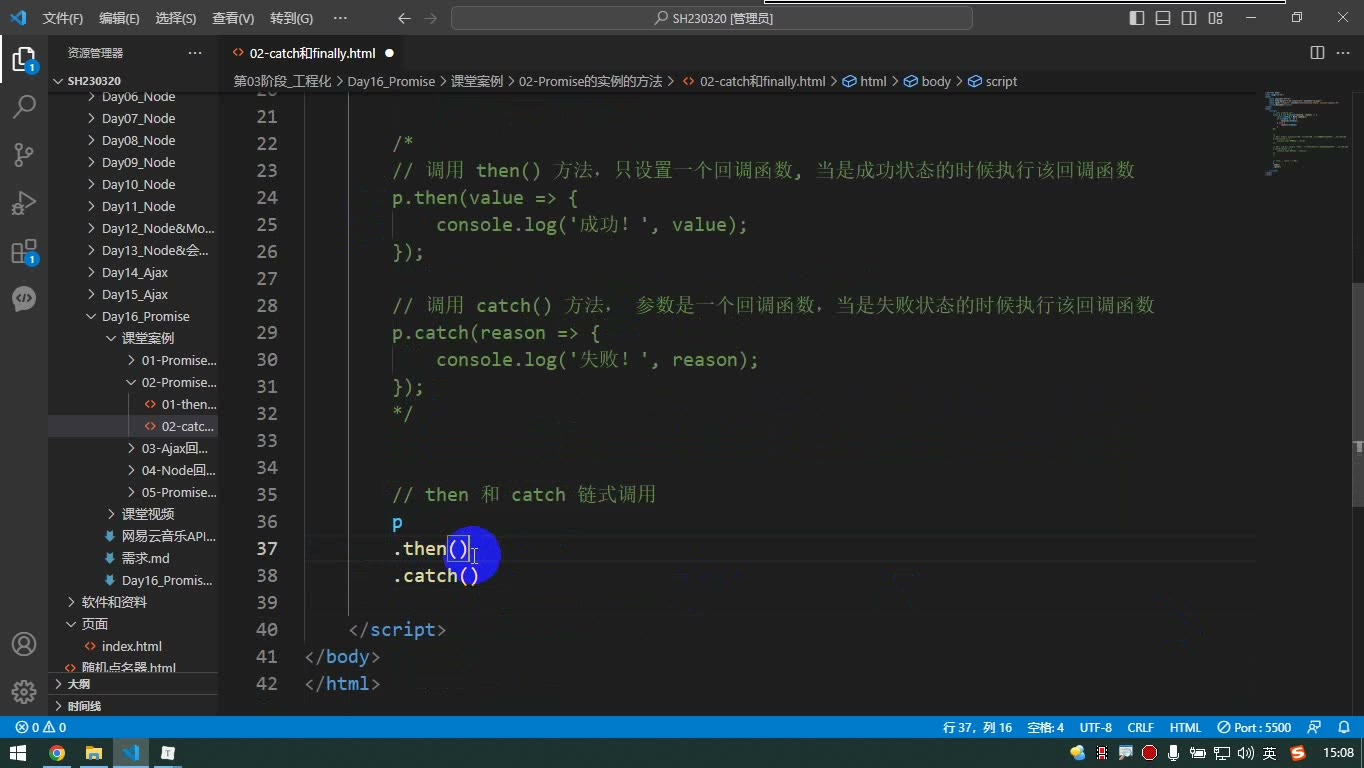1364x768 pixels.
Task: Open the Windows Start menu
Action: [x=18, y=753]
